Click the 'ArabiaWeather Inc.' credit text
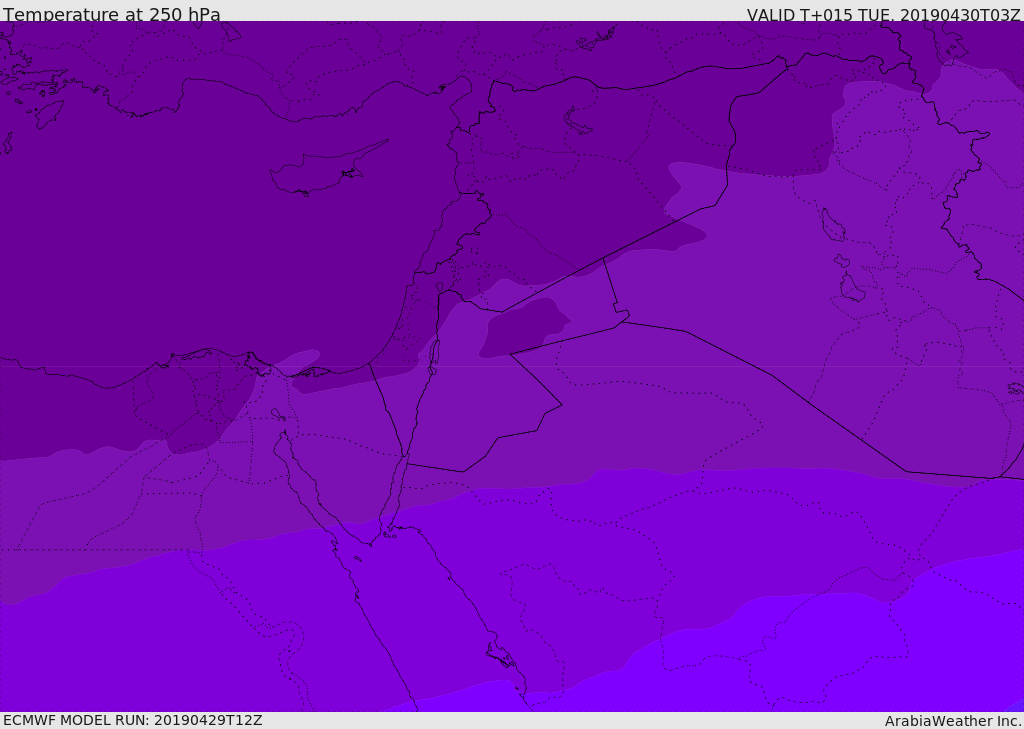1024x729 pixels. 953,721
